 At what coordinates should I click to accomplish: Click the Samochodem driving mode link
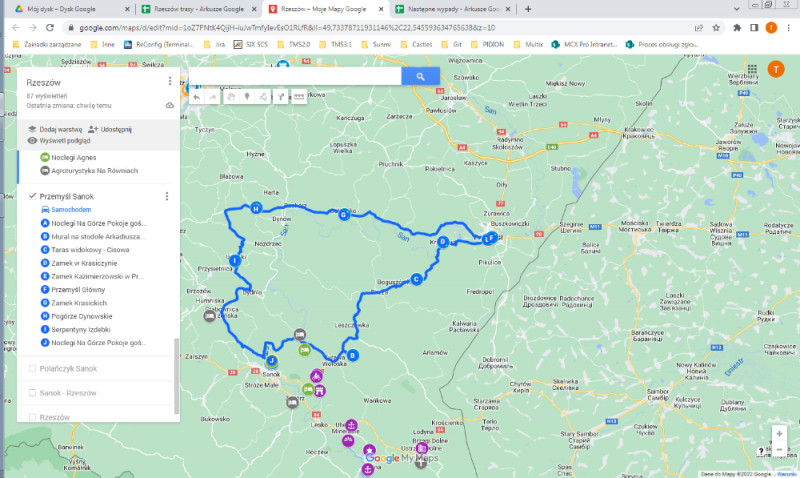click(68, 210)
